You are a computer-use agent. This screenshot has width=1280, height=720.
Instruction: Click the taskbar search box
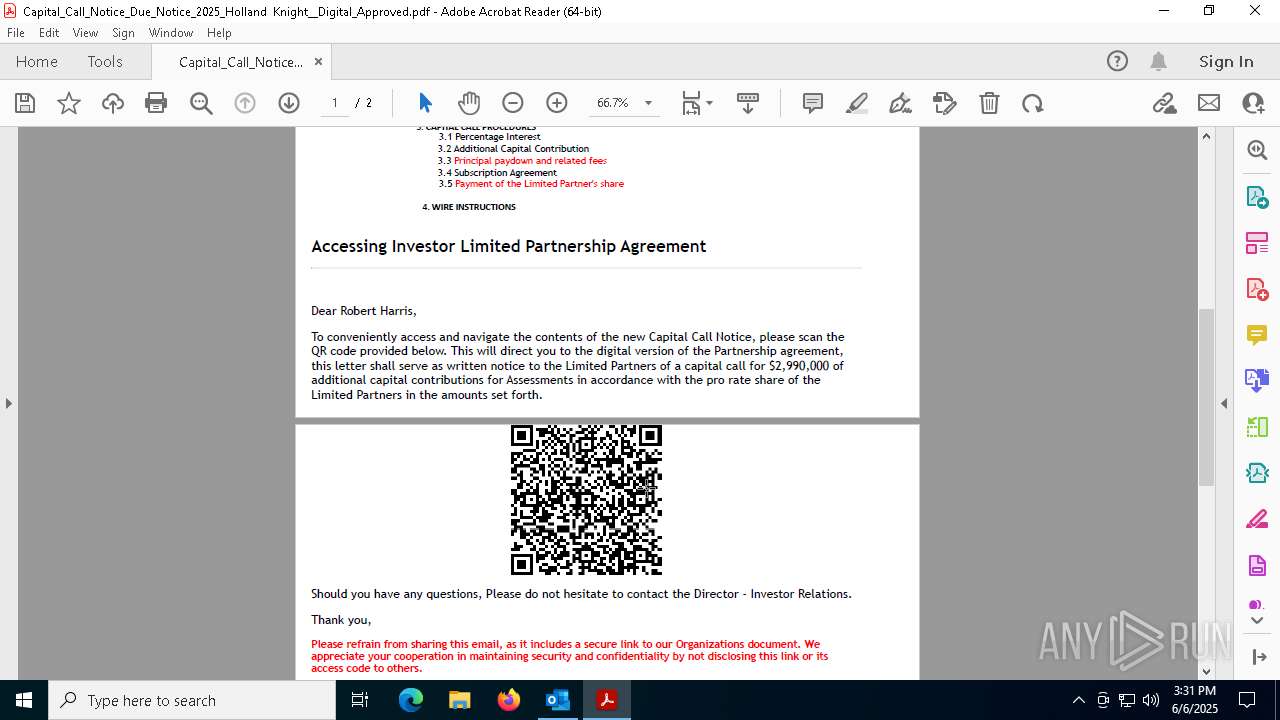tap(192, 700)
